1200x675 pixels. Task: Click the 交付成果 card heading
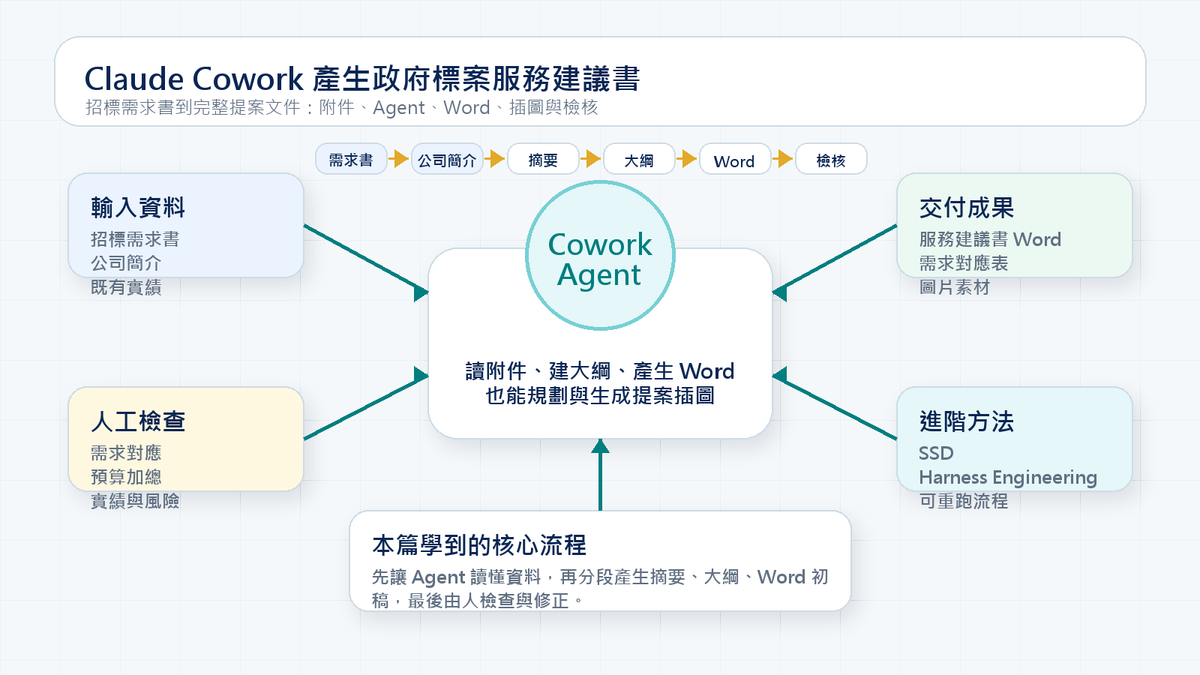pyautogui.click(x=967, y=207)
